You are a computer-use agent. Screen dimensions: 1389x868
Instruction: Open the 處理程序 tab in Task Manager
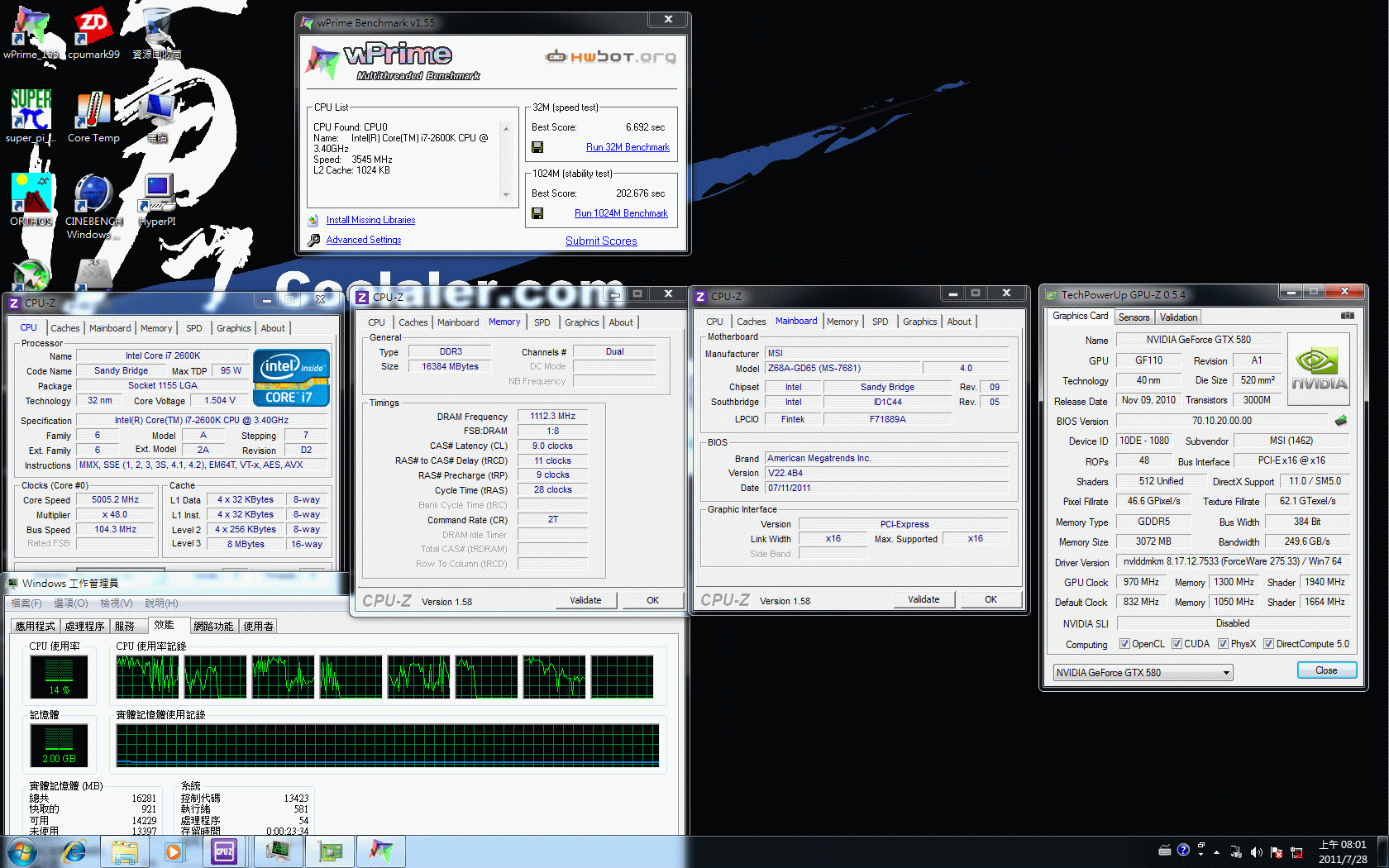click(84, 627)
